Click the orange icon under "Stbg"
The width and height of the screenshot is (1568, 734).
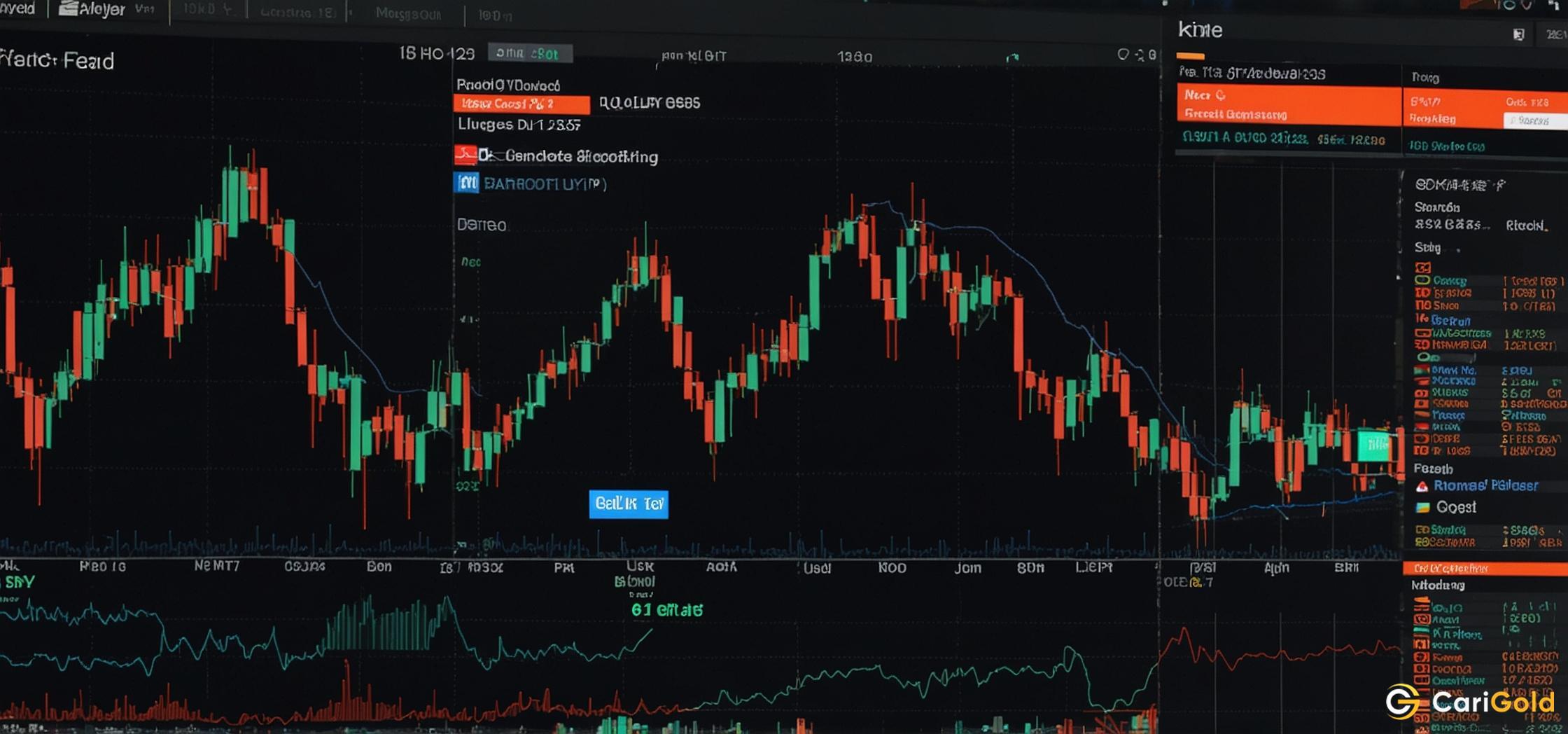pos(1422,268)
